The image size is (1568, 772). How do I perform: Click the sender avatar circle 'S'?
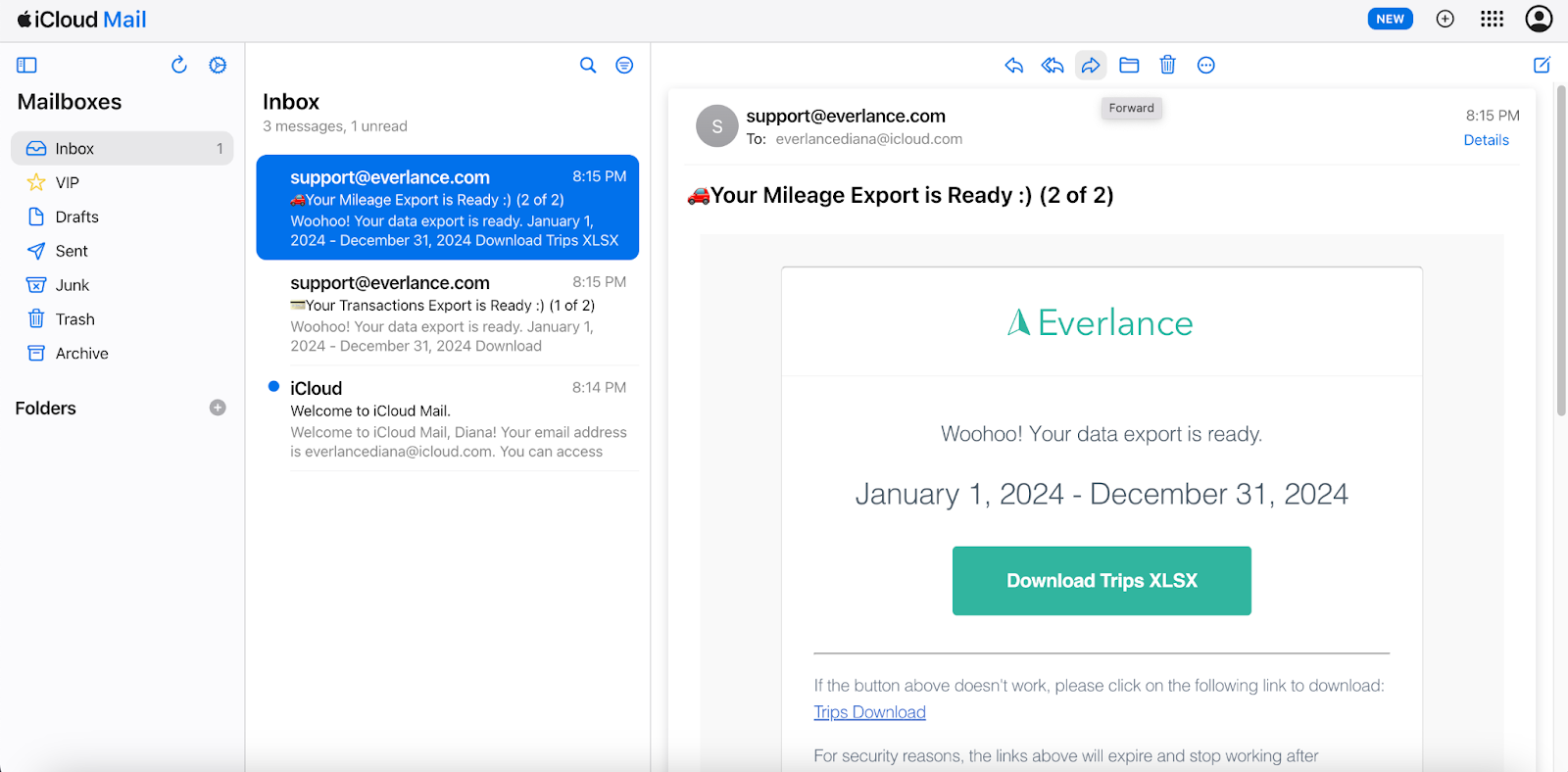(x=716, y=126)
